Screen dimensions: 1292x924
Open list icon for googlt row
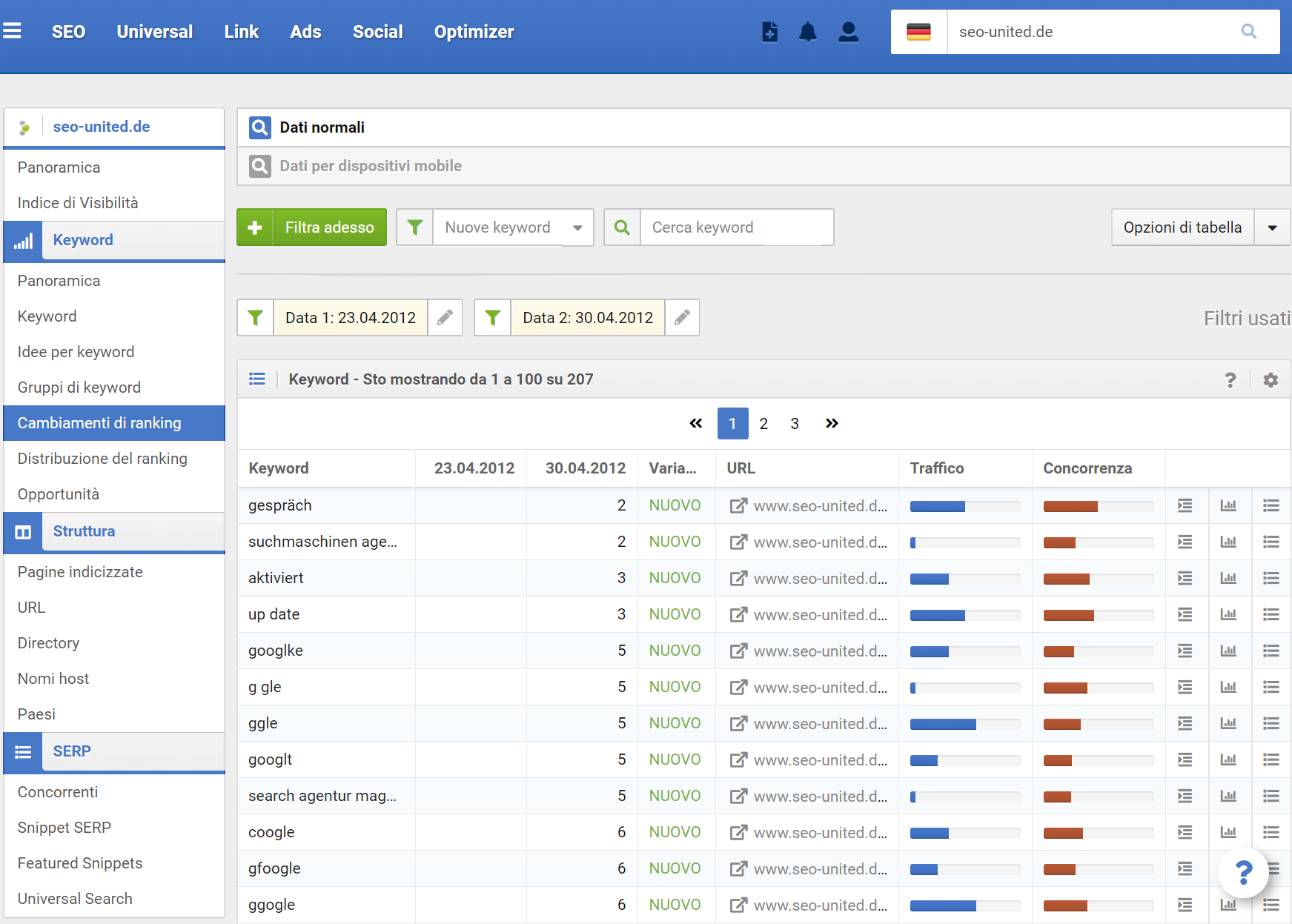(x=1271, y=760)
